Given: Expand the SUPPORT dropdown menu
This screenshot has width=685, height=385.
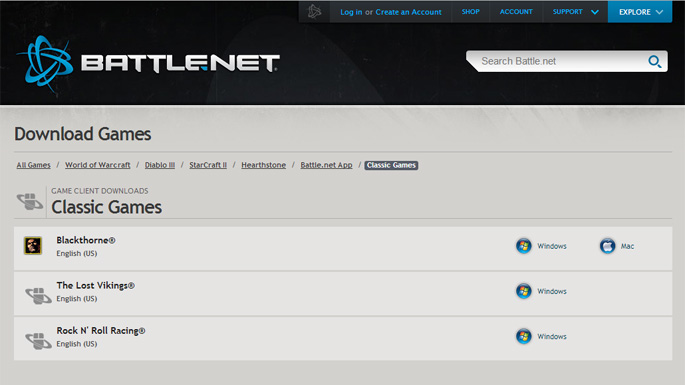Looking at the screenshot, I should click(575, 12).
